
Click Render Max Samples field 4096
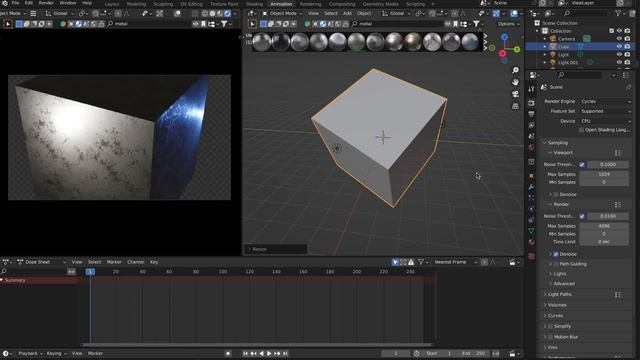coord(604,226)
